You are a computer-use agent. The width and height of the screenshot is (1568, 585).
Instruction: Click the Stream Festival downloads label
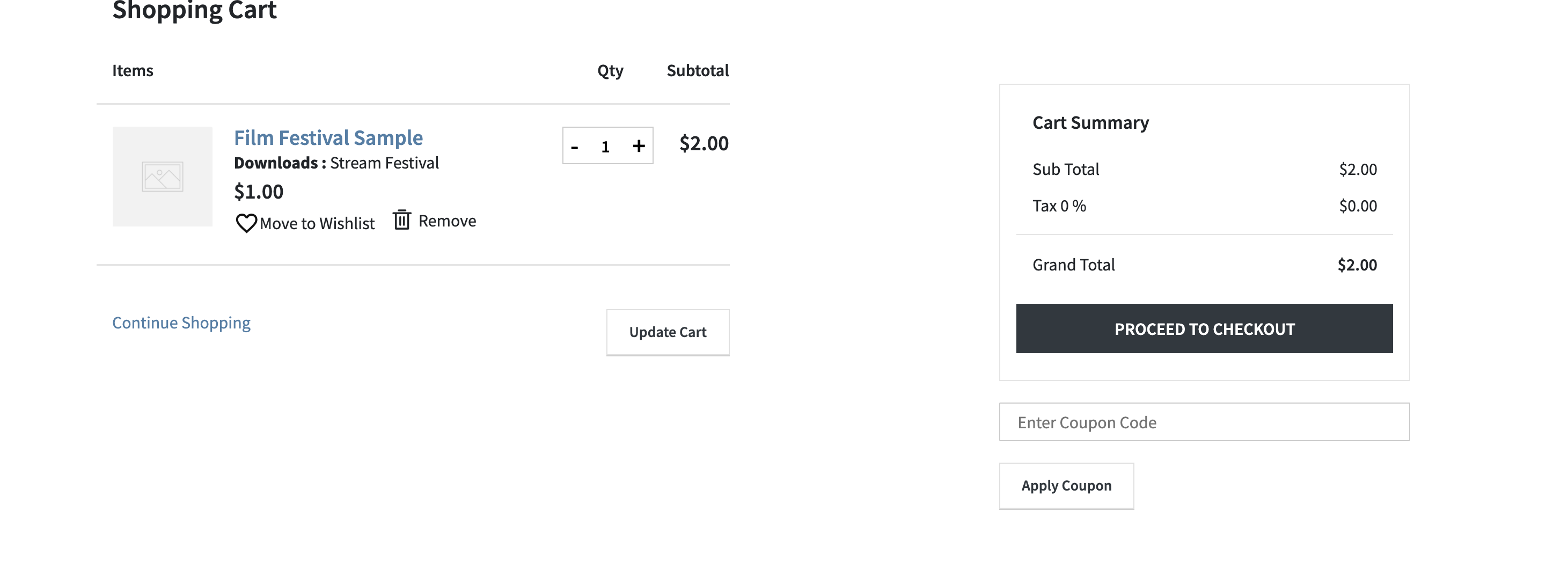point(384,163)
